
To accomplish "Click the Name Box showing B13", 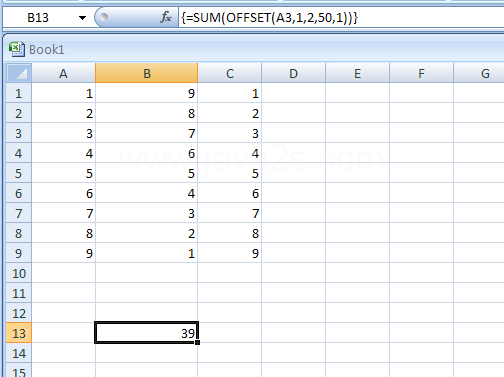I will (39, 18).
